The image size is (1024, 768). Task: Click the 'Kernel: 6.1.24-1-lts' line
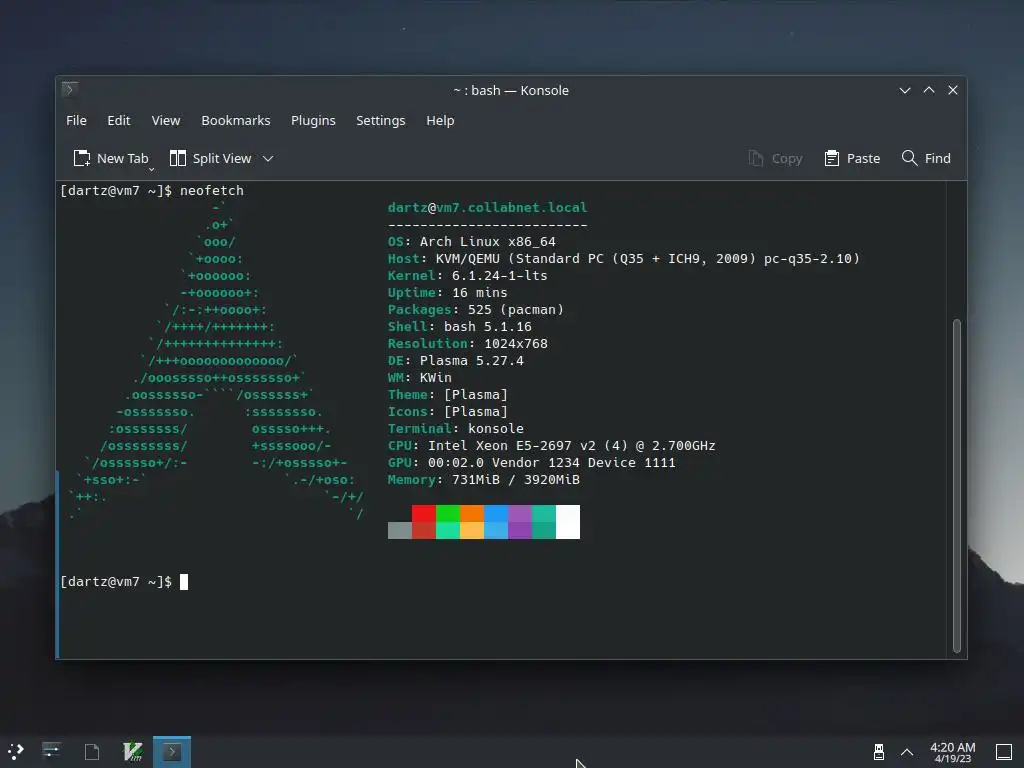468,276
